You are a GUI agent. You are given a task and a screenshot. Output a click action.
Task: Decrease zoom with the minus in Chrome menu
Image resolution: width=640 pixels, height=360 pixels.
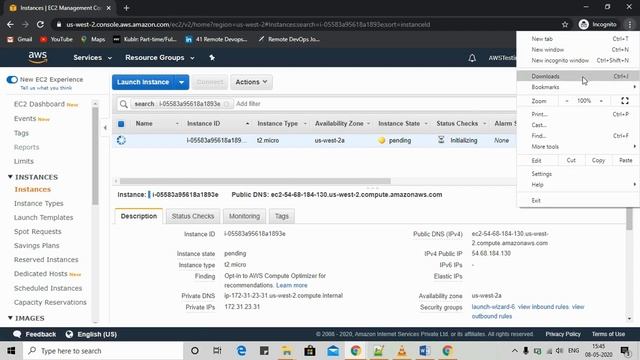click(x=567, y=100)
